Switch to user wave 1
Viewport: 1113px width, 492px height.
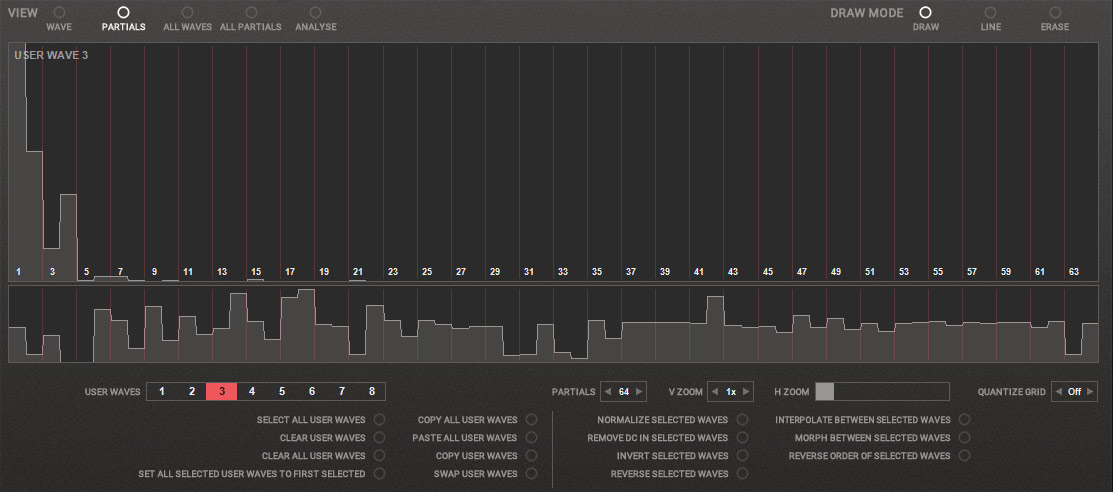[162, 392]
